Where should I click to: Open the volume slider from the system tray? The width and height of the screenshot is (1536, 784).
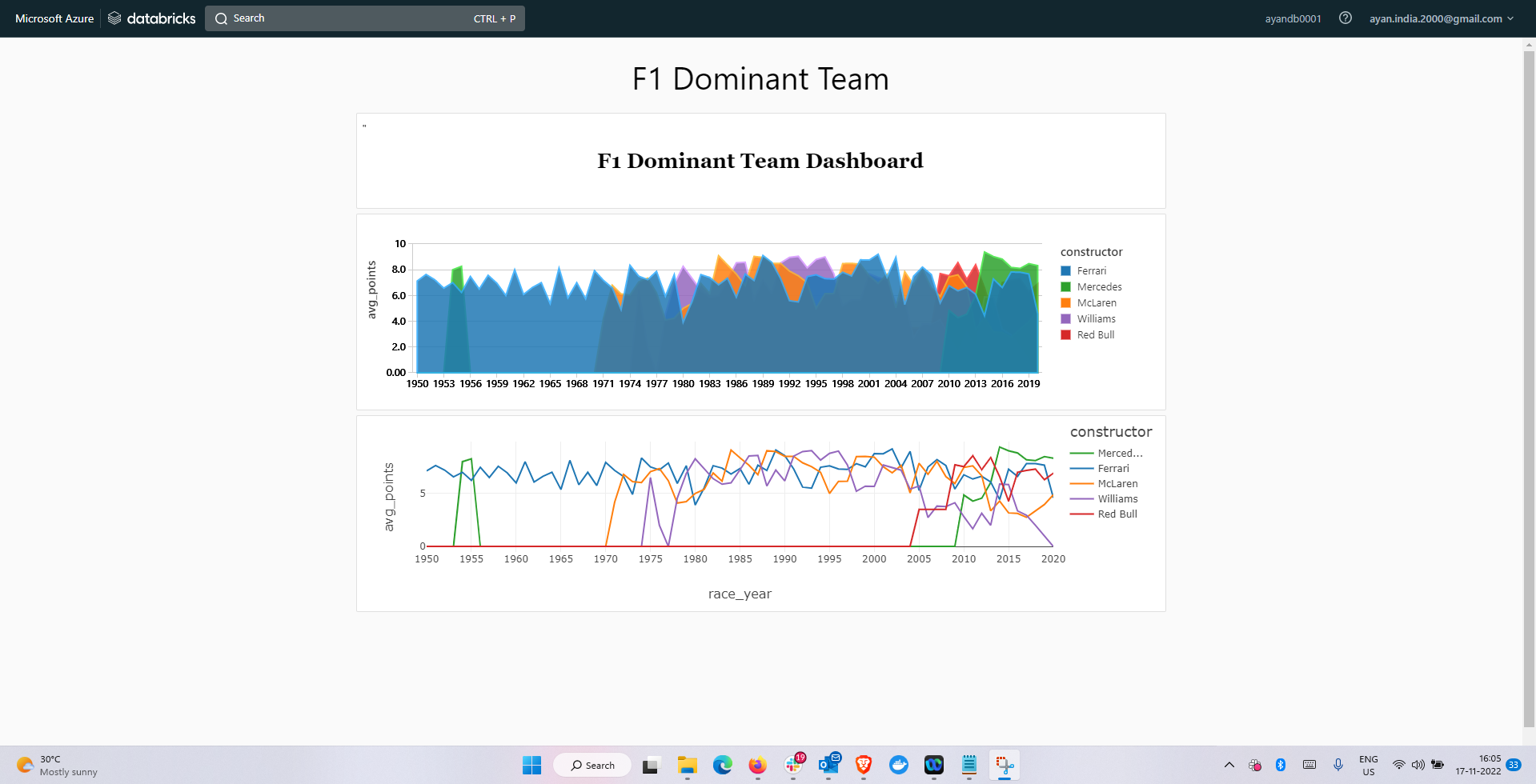(1418, 766)
